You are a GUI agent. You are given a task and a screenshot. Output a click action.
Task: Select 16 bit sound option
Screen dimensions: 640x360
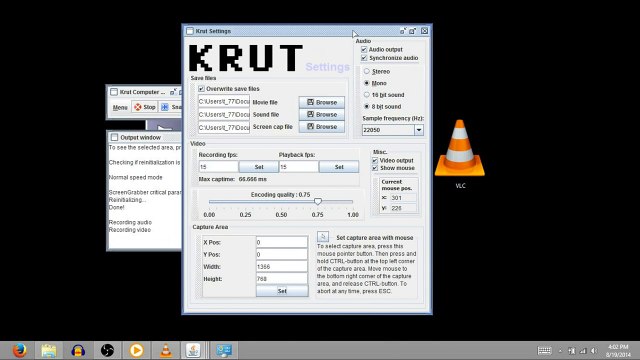tap(367, 95)
